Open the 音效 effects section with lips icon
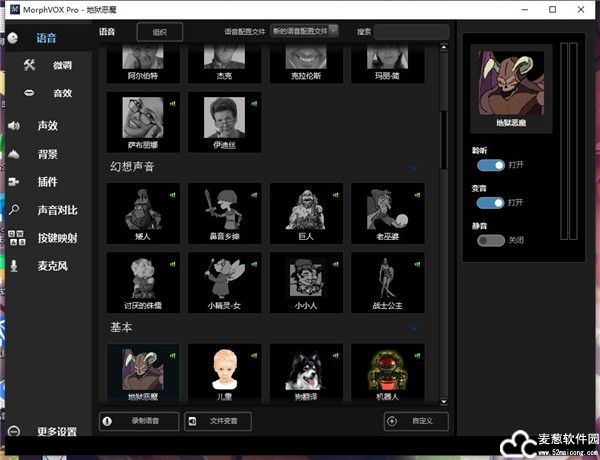This screenshot has width=600, height=460. (x=48, y=93)
